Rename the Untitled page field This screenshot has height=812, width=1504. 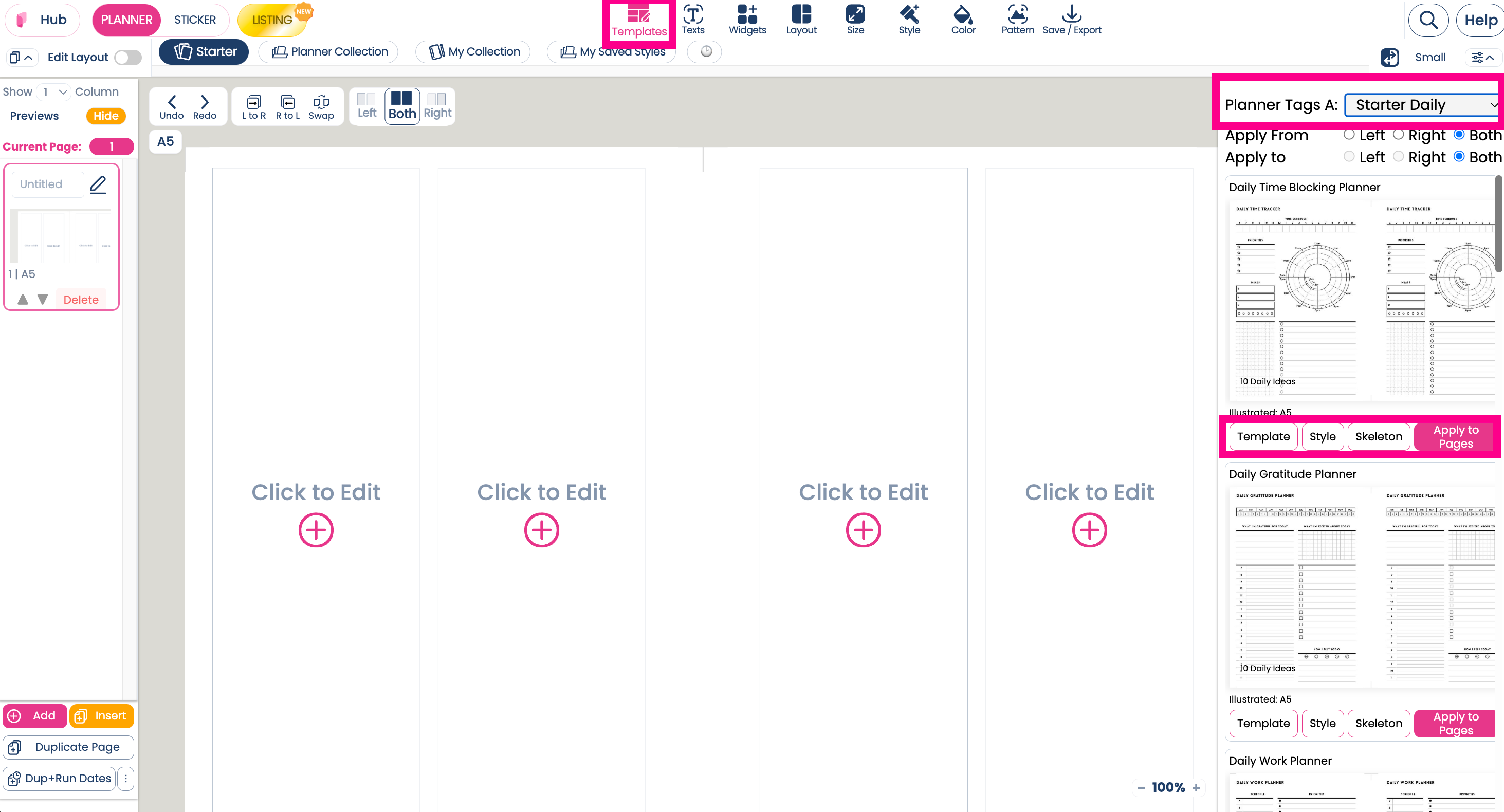pyautogui.click(x=47, y=184)
